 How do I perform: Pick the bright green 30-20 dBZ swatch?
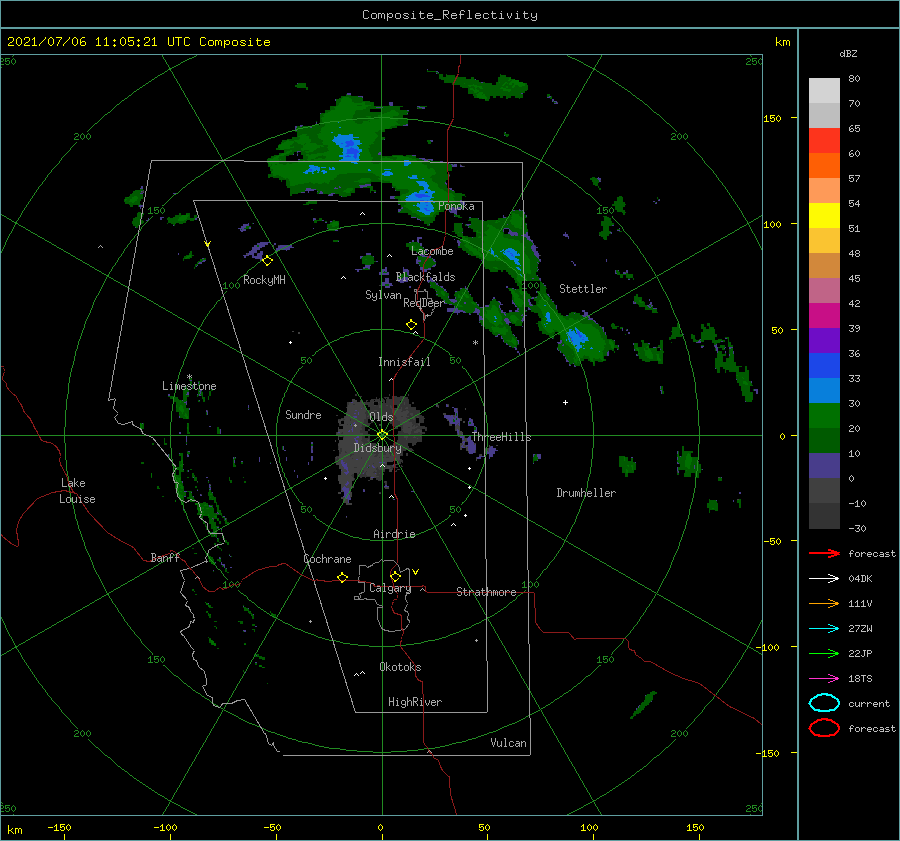(x=824, y=416)
